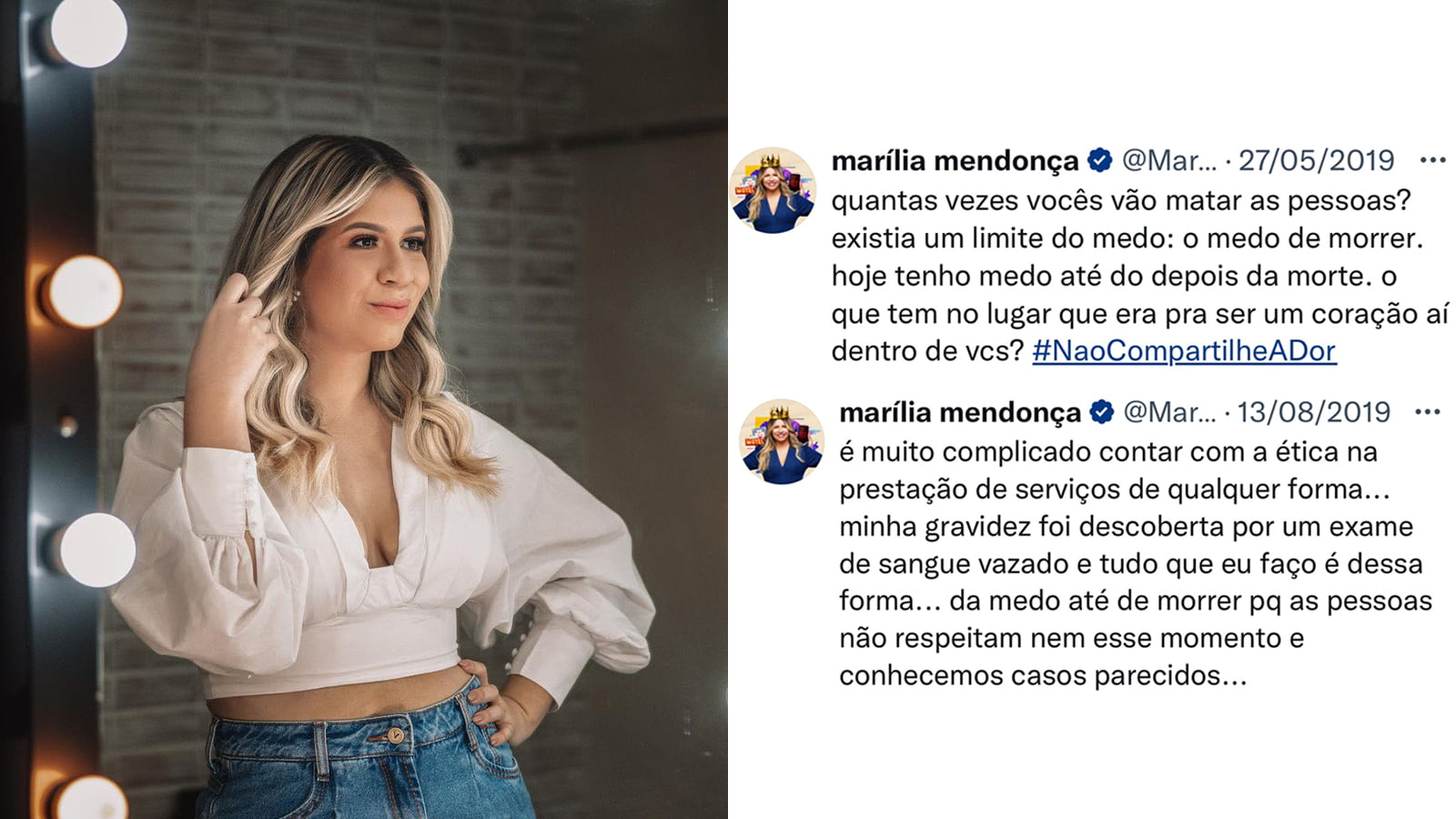The height and width of the screenshot is (819, 1456).
Task: Click the topmost vanity light bulb
Action: click(x=86, y=32)
